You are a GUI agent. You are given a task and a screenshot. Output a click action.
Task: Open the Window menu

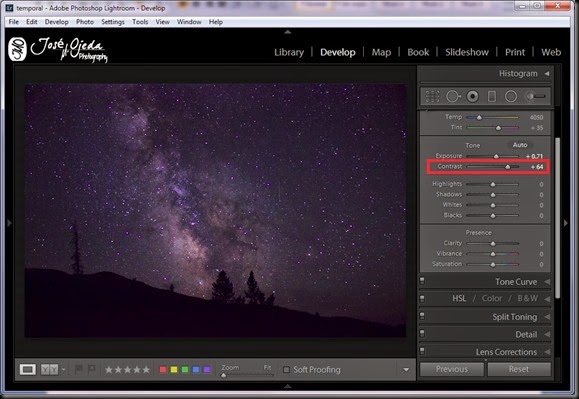click(189, 22)
